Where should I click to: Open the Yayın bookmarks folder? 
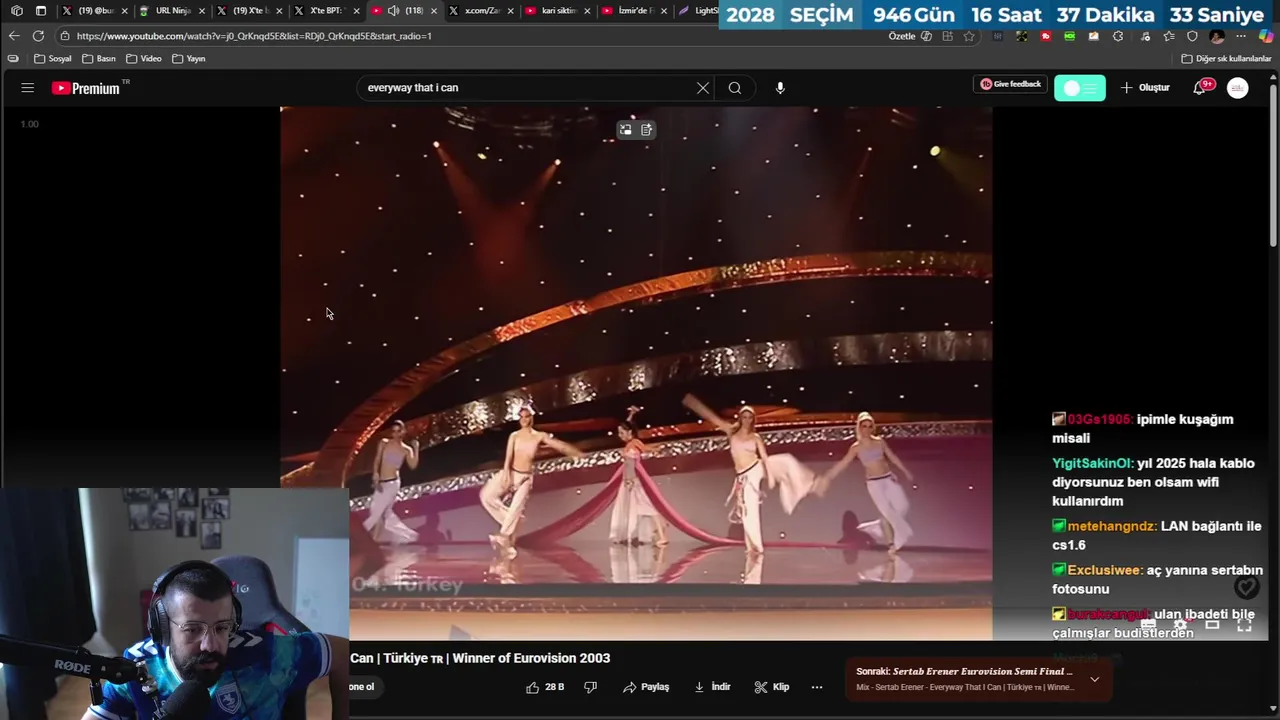(x=189, y=59)
